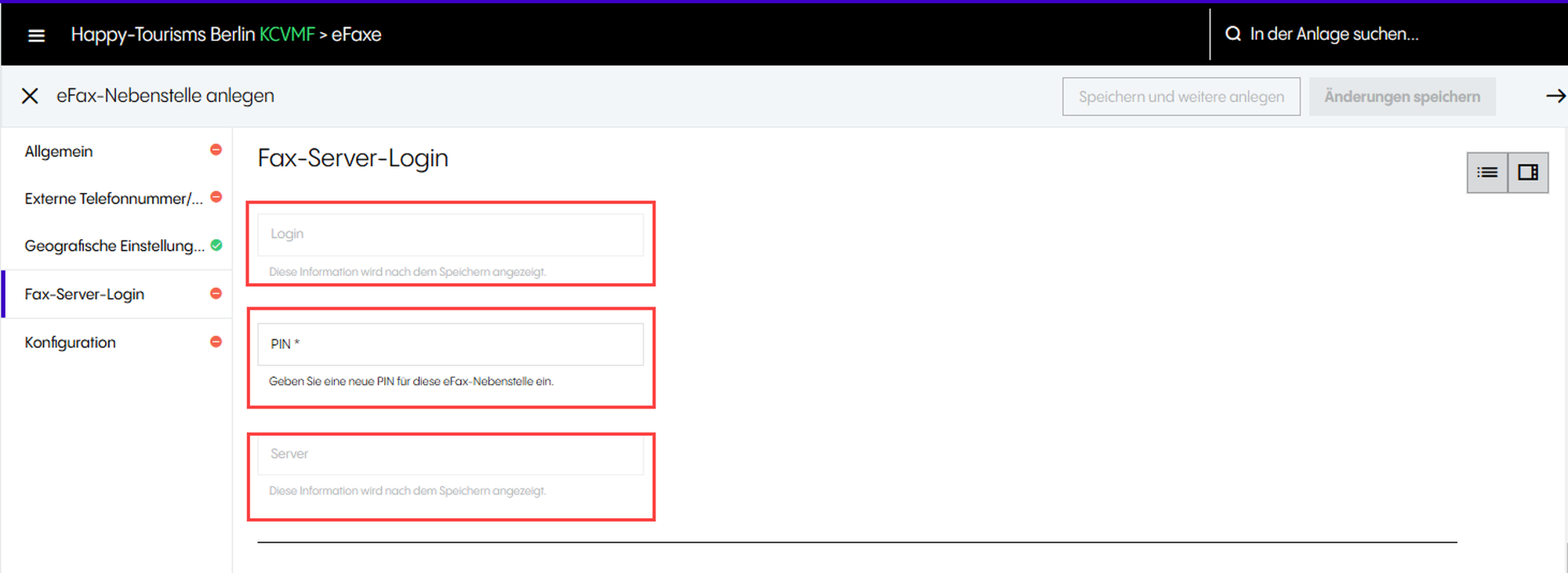Click the Server input field
Image resolution: width=1568 pixels, height=573 pixels.
tap(451, 454)
